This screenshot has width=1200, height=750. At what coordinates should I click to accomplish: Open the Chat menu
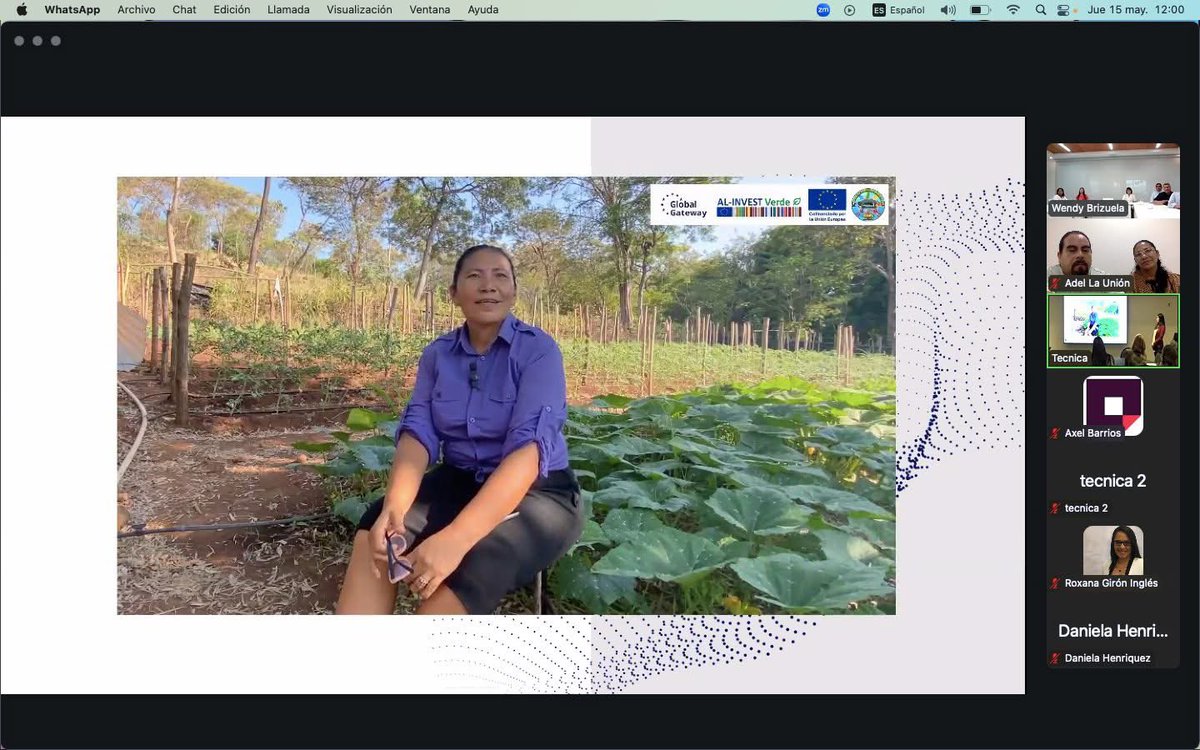[x=184, y=10]
